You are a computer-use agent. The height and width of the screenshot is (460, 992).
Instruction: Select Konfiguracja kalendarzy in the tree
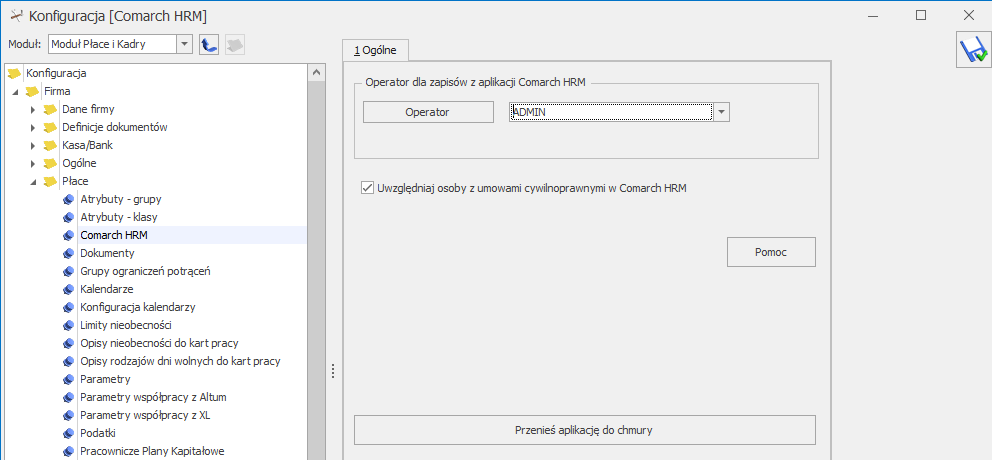pyautogui.click(x=137, y=308)
